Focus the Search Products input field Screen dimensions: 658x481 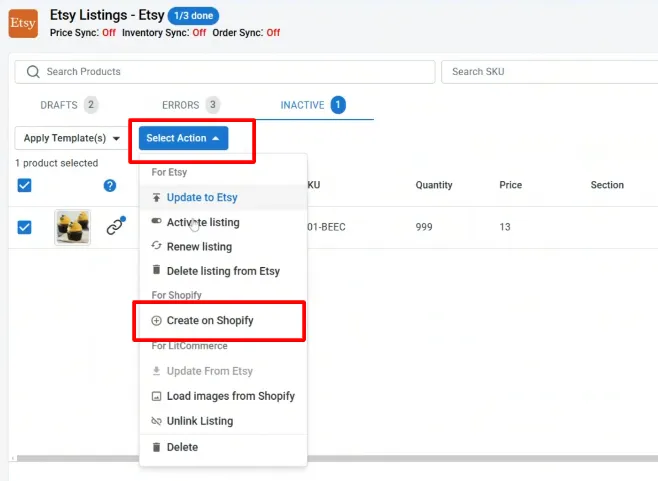(225, 72)
